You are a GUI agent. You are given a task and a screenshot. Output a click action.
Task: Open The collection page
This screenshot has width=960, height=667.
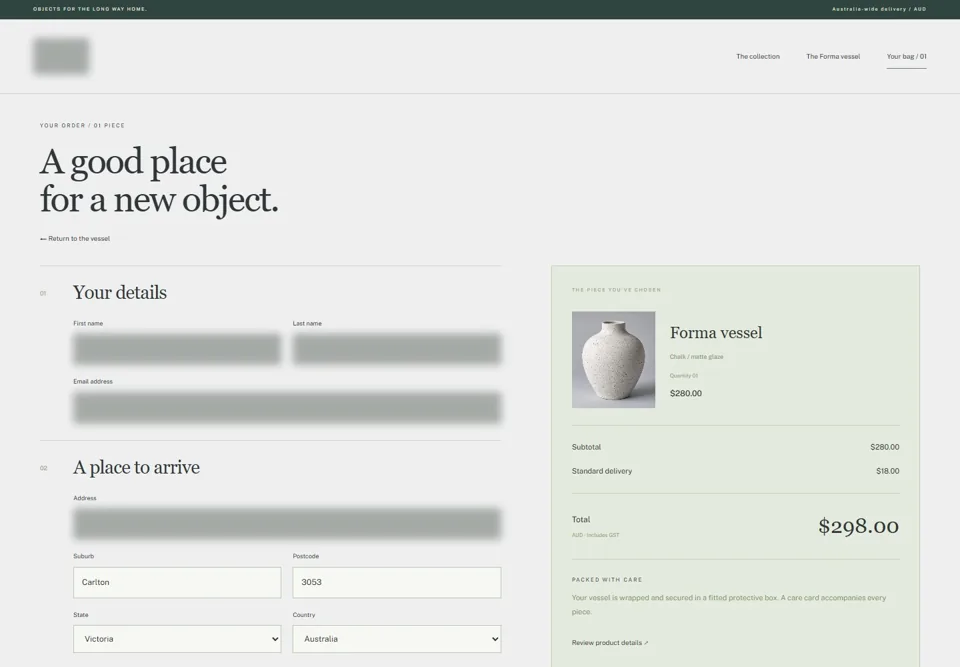point(757,56)
